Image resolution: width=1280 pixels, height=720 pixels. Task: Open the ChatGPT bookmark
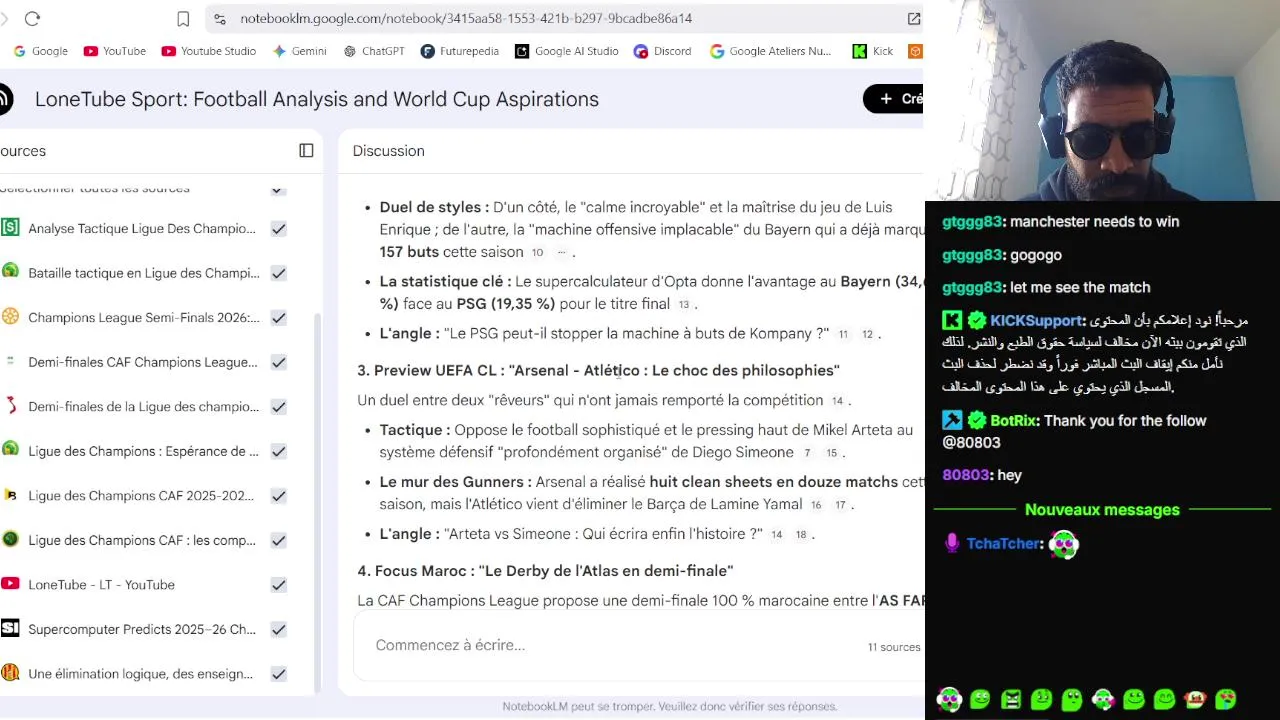pyautogui.click(x=373, y=51)
